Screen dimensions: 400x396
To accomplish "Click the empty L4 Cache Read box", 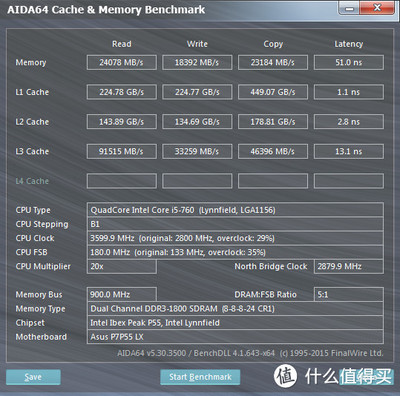I will 122,181.
